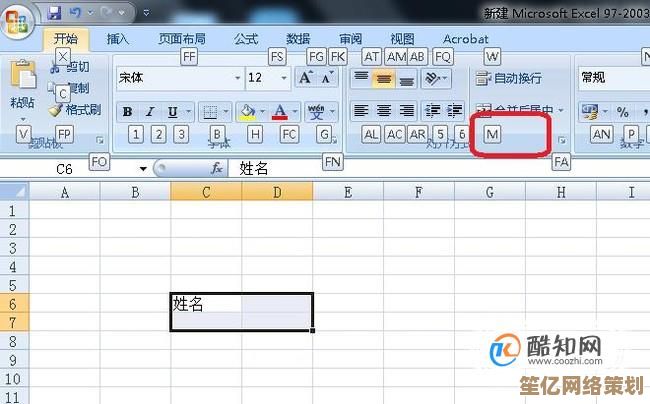Screen dimensions: 650x404
Task: Select row 9 header
Action: [x=14, y=360]
